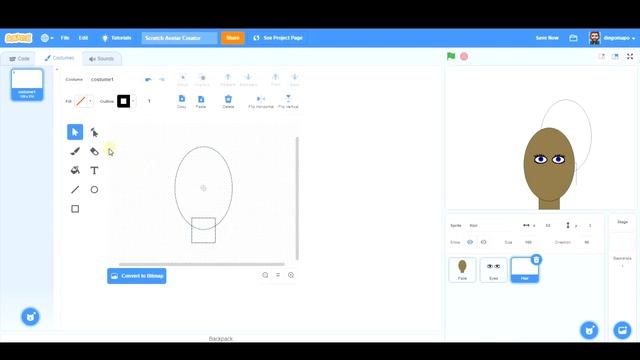Zoom out the paint canvas

[265, 275]
